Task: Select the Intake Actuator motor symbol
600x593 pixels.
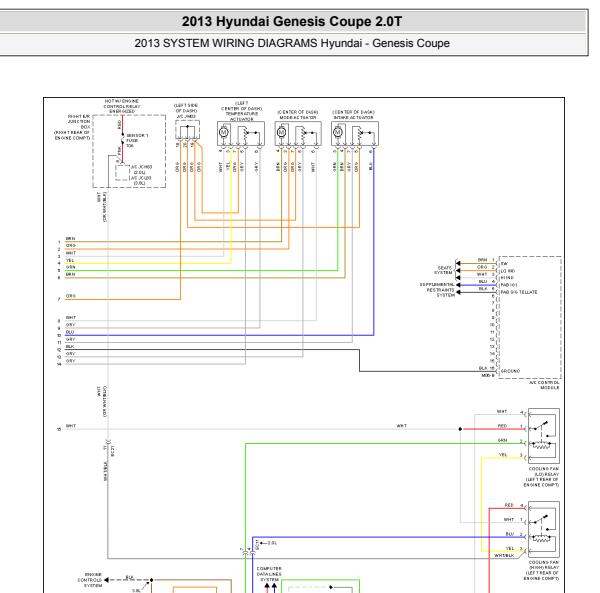Action: click(338, 132)
